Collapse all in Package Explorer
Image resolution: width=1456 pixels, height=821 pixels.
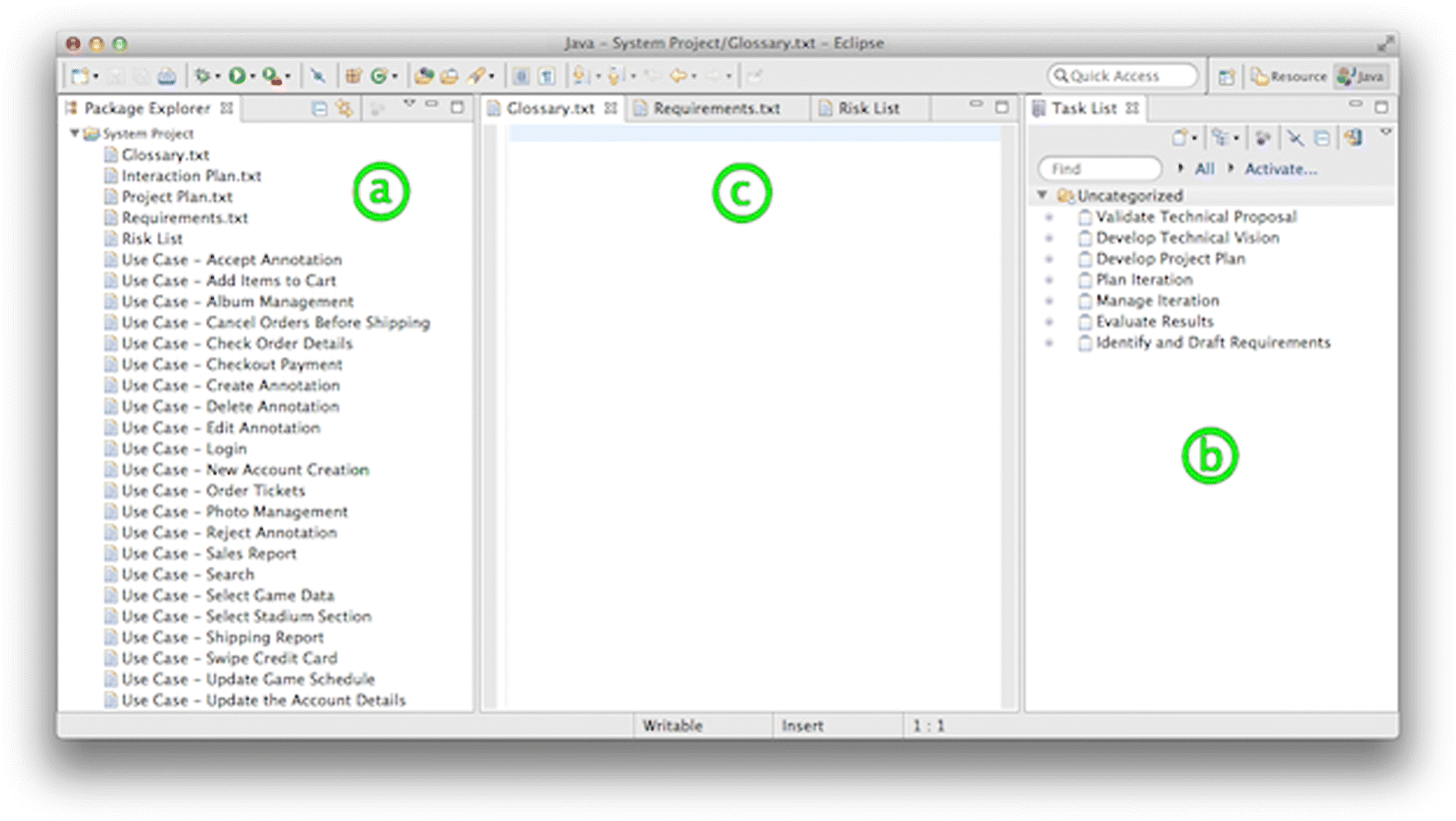coord(319,108)
